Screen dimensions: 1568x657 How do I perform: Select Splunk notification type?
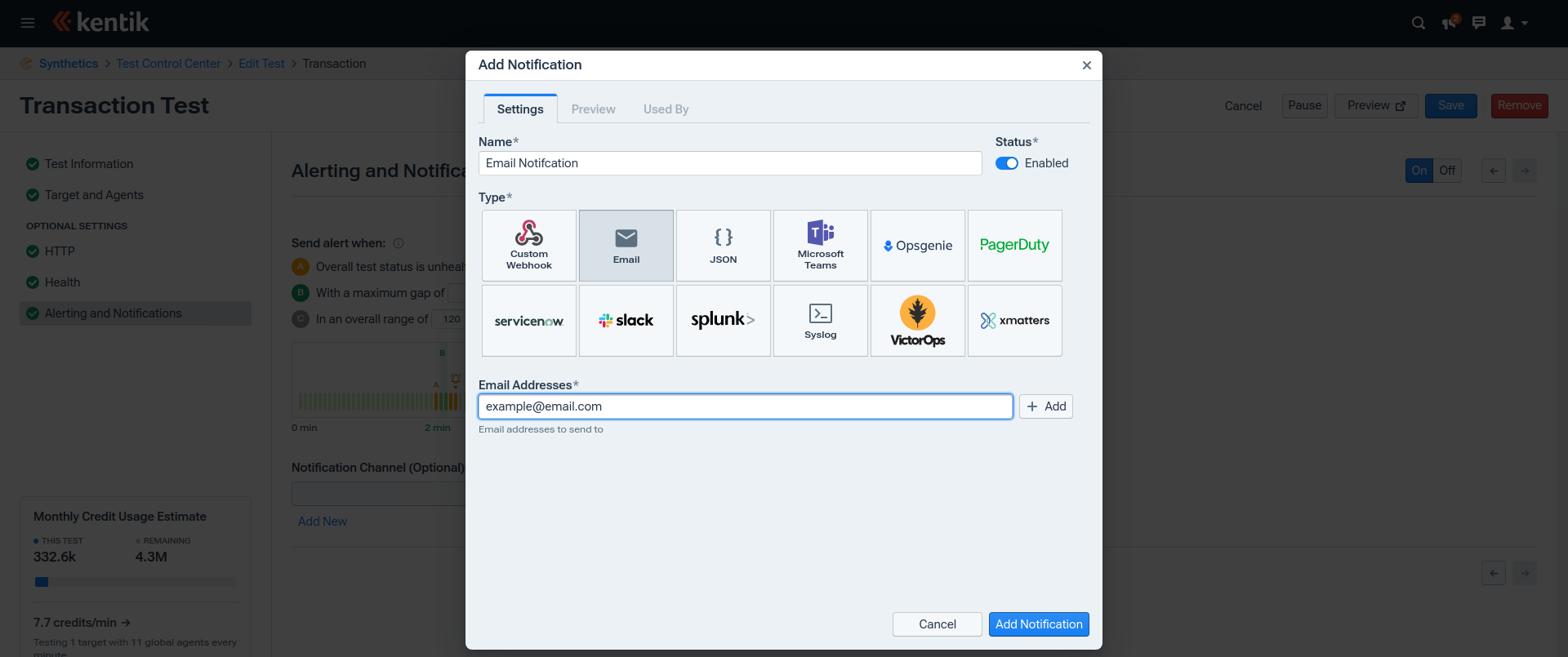click(x=724, y=321)
